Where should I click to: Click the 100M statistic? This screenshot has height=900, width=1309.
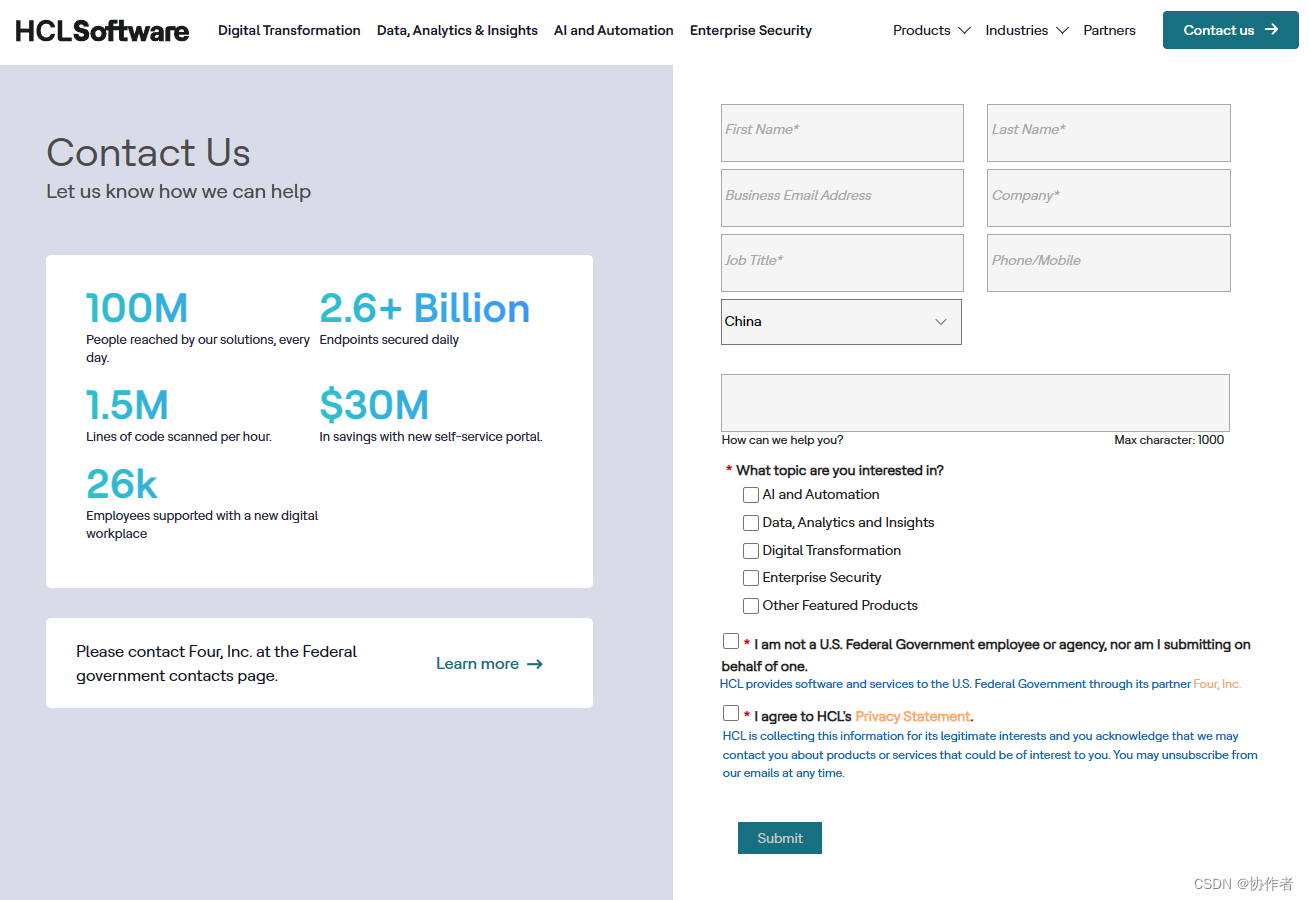pos(137,309)
